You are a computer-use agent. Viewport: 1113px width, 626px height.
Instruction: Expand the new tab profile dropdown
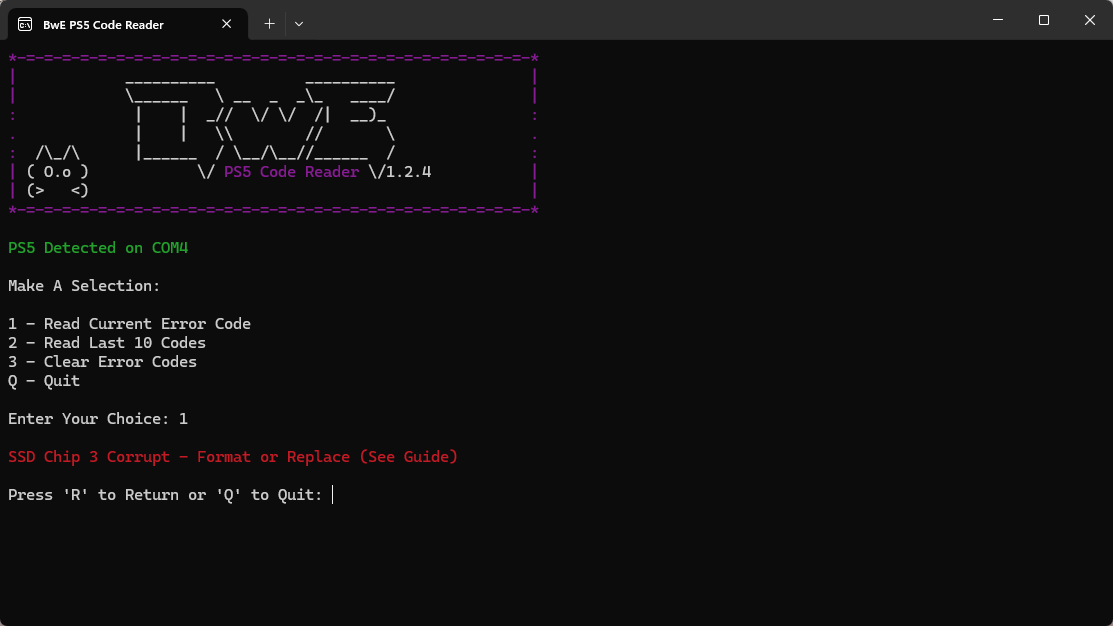(299, 24)
